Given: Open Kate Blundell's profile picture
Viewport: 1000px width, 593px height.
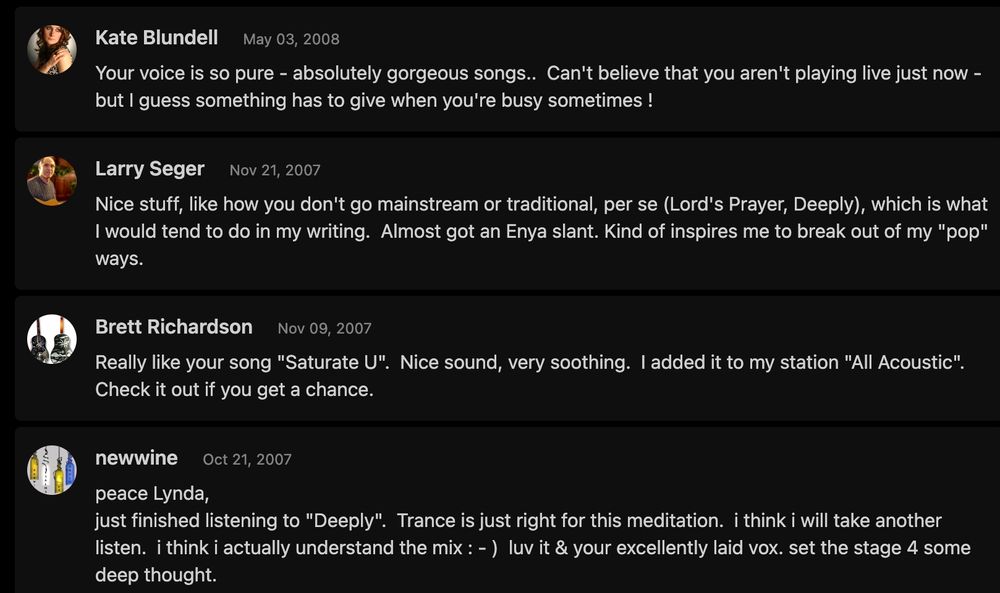Looking at the screenshot, I should 52,50.
